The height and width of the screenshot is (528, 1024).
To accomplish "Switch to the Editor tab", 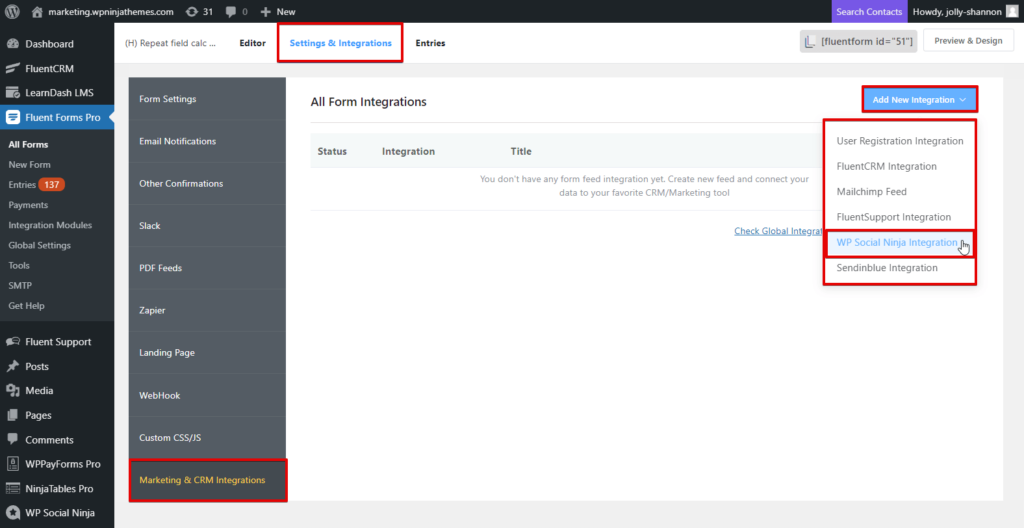I will [x=252, y=43].
